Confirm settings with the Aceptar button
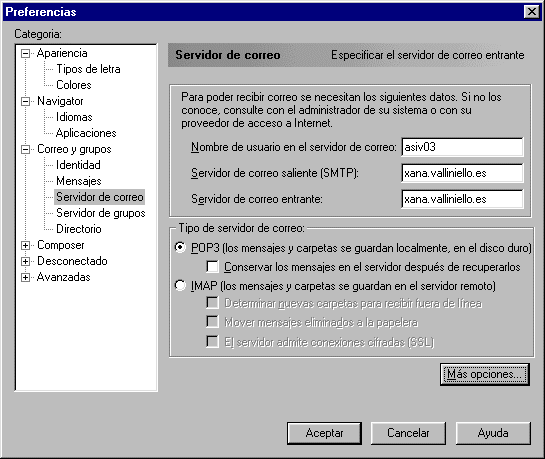The width and height of the screenshot is (545, 459). click(x=324, y=433)
